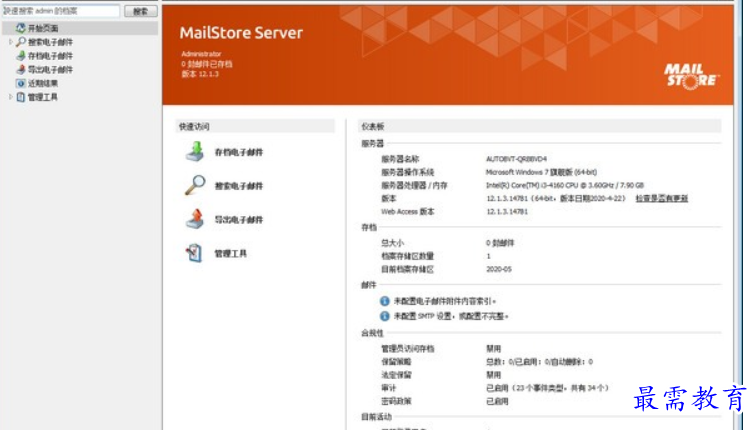This screenshot has width=755, height=430.
Task: Click the check for updates link
Action: tap(662, 198)
